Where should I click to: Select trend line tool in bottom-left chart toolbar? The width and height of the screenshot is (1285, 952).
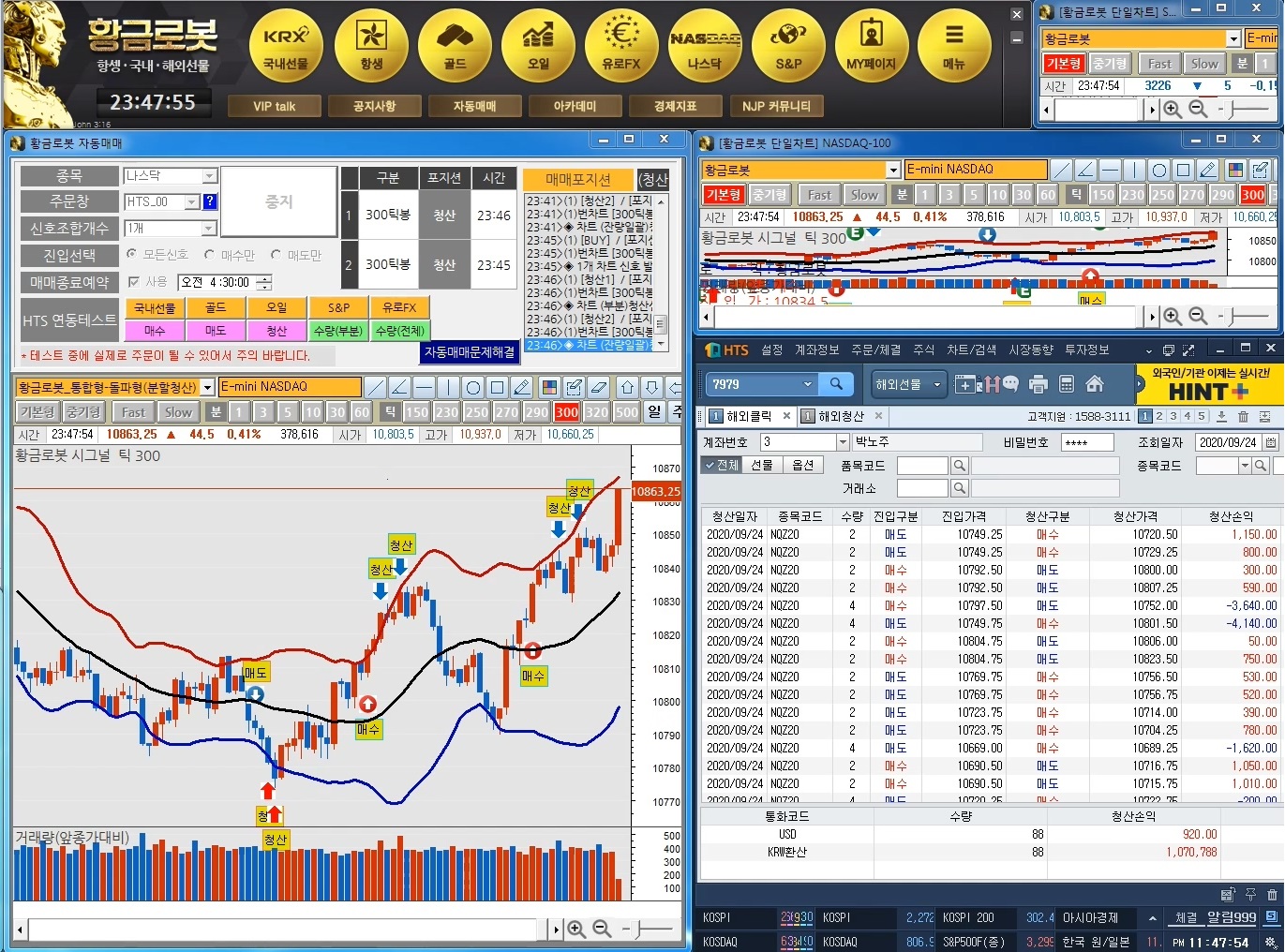375,387
